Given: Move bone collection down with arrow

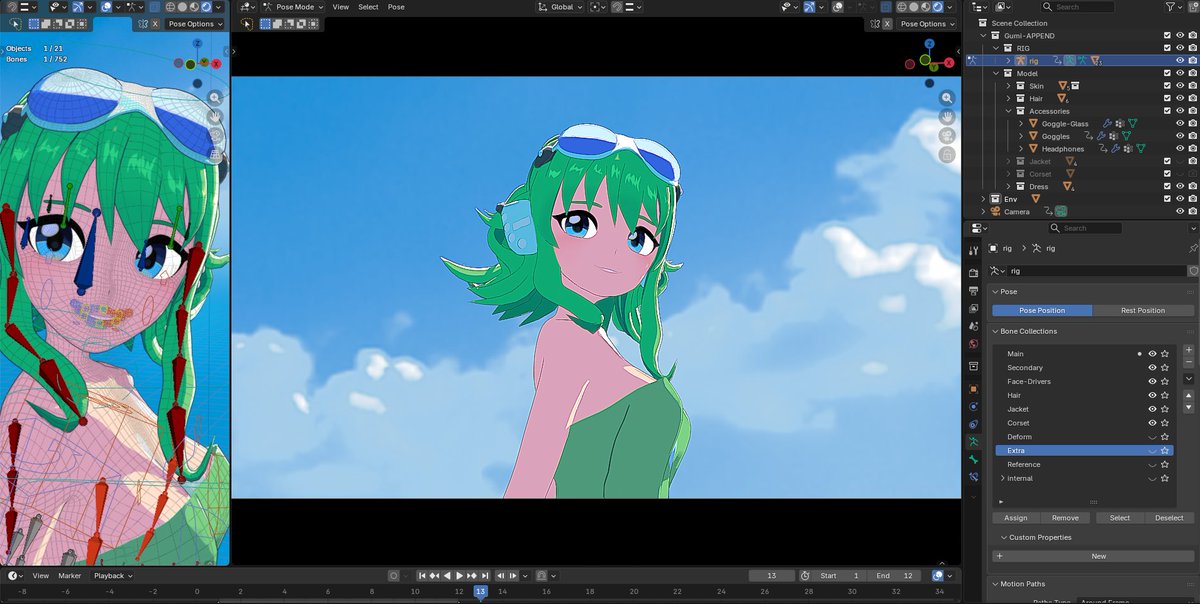Looking at the screenshot, I should point(1188,407).
